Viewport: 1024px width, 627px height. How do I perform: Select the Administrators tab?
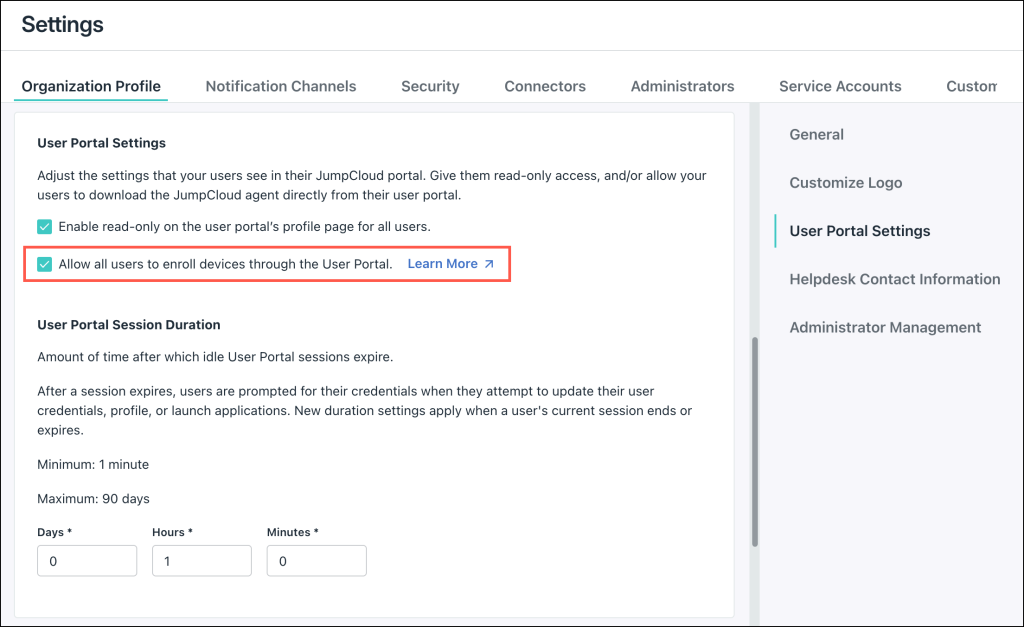[682, 86]
